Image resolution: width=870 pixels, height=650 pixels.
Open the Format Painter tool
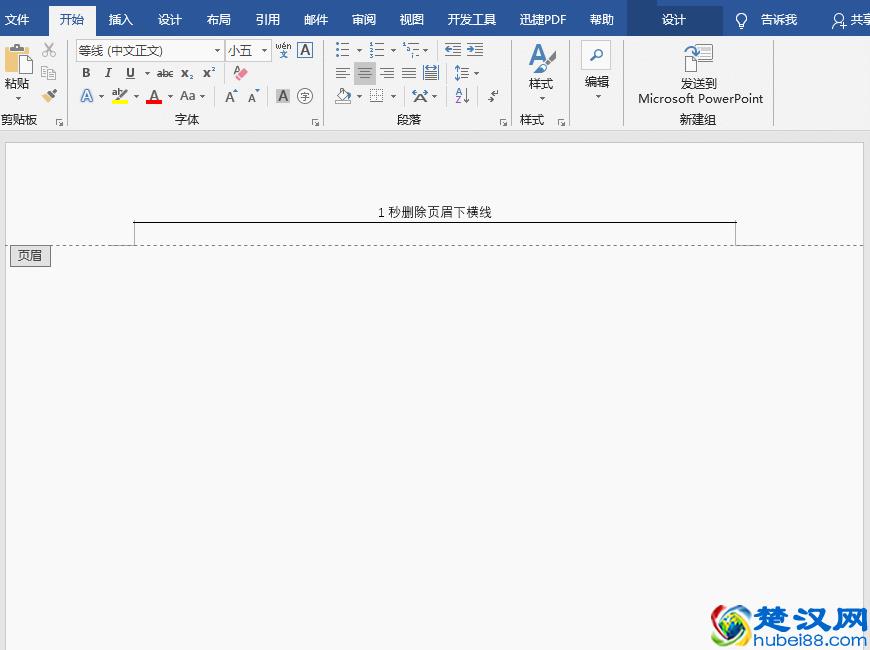pos(49,96)
